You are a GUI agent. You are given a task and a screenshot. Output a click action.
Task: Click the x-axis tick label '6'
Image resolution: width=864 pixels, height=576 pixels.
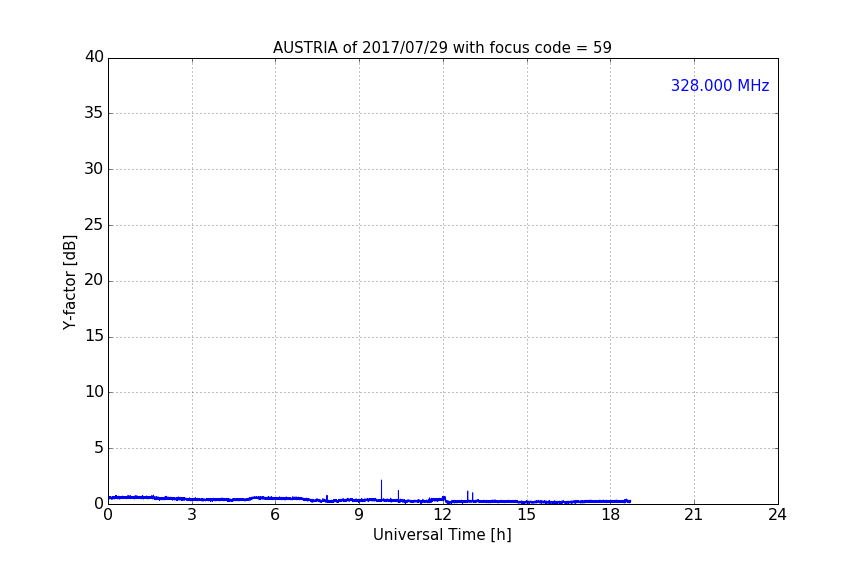[x=276, y=515]
